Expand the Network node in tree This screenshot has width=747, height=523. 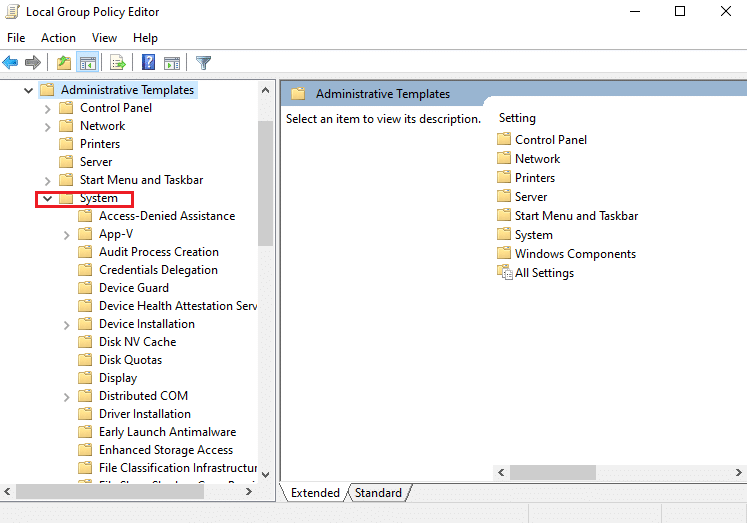47,127
